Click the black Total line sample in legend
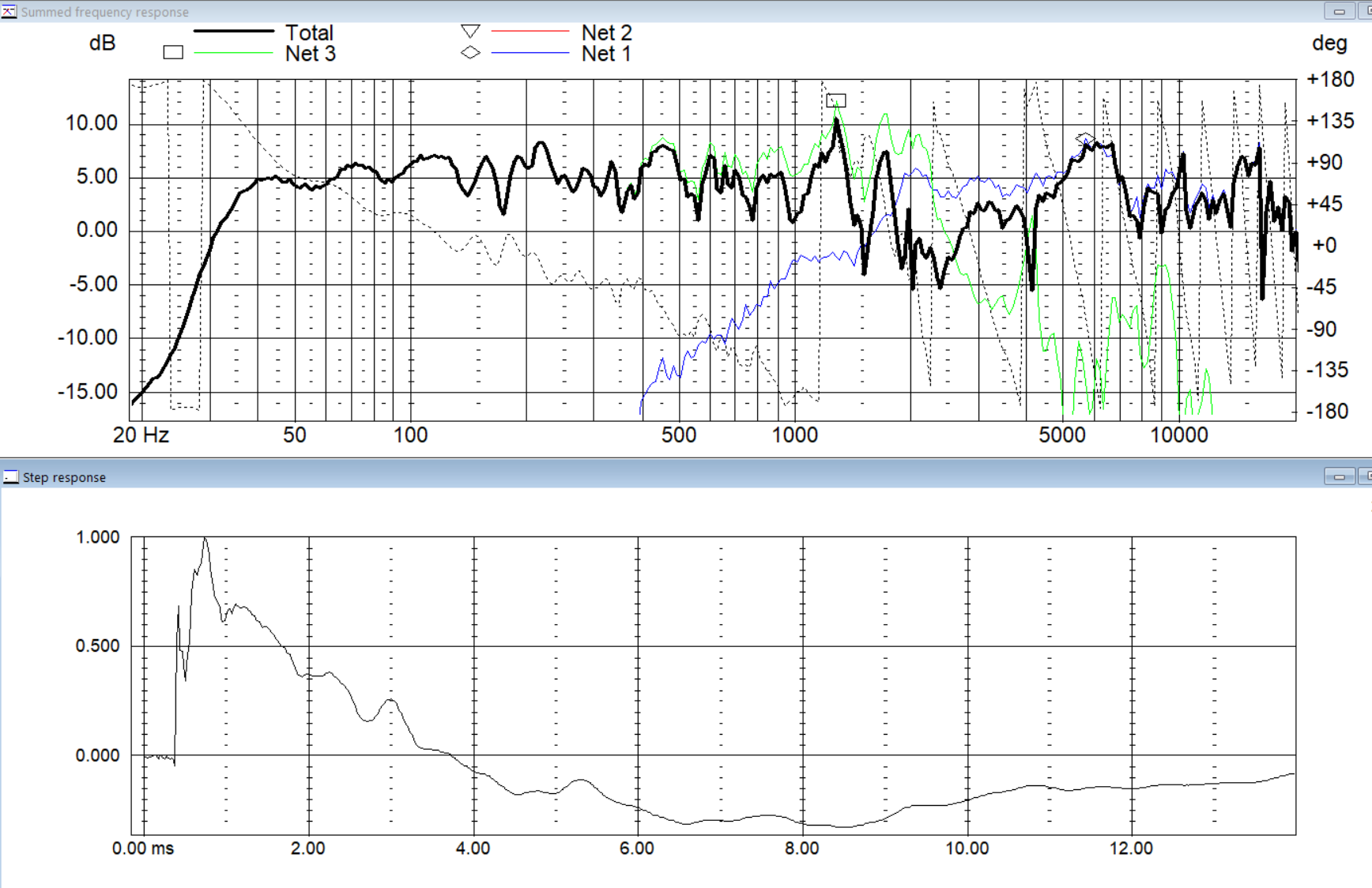Image resolution: width=1372 pixels, height=888 pixels. pos(234,32)
